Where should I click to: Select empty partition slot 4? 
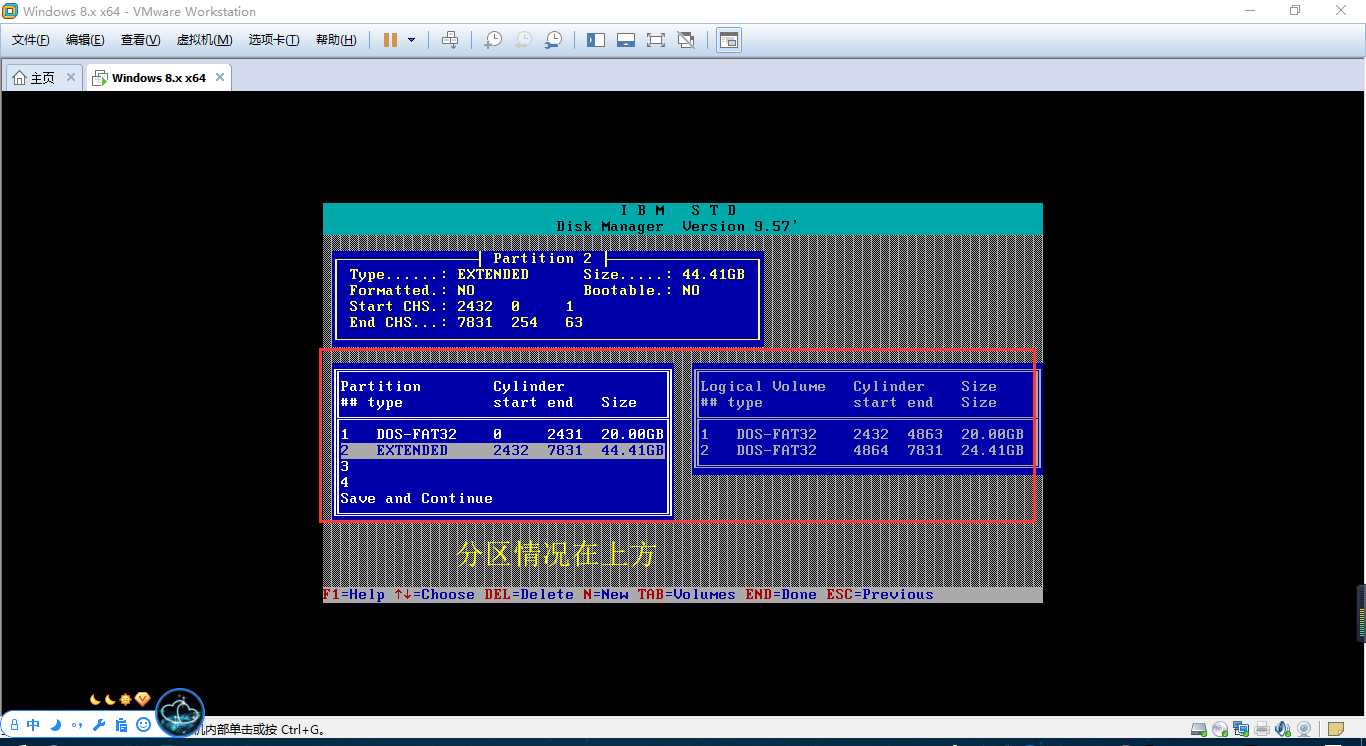(503, 482)
